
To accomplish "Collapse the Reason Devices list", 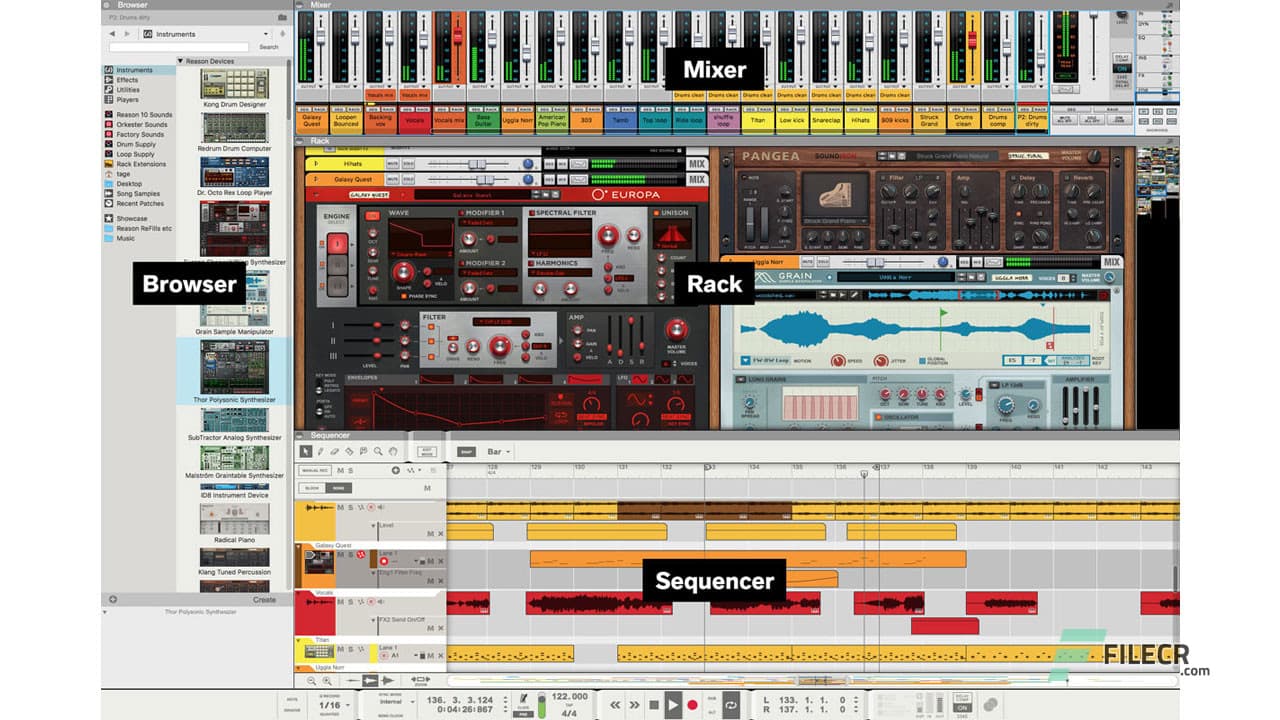I will (x=179, y=61).
